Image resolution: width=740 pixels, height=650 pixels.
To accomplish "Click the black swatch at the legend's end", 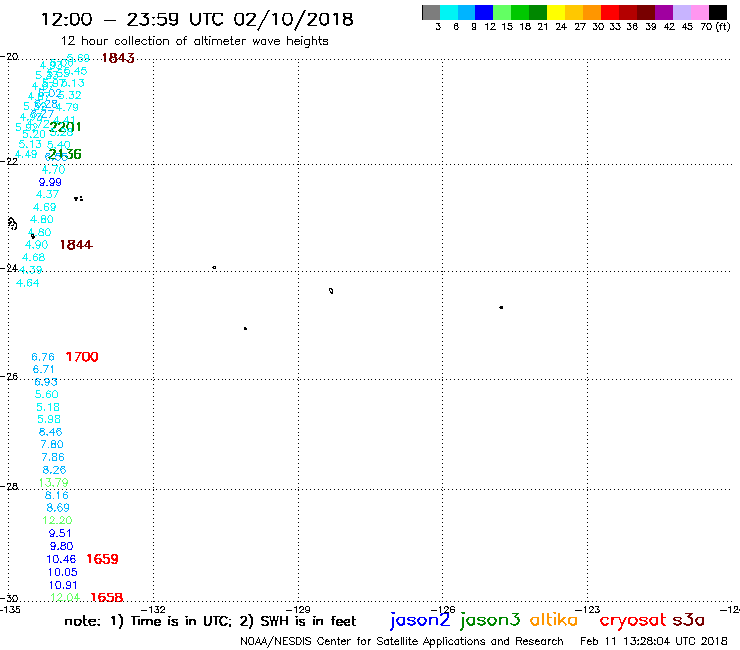I will [718, 12].
